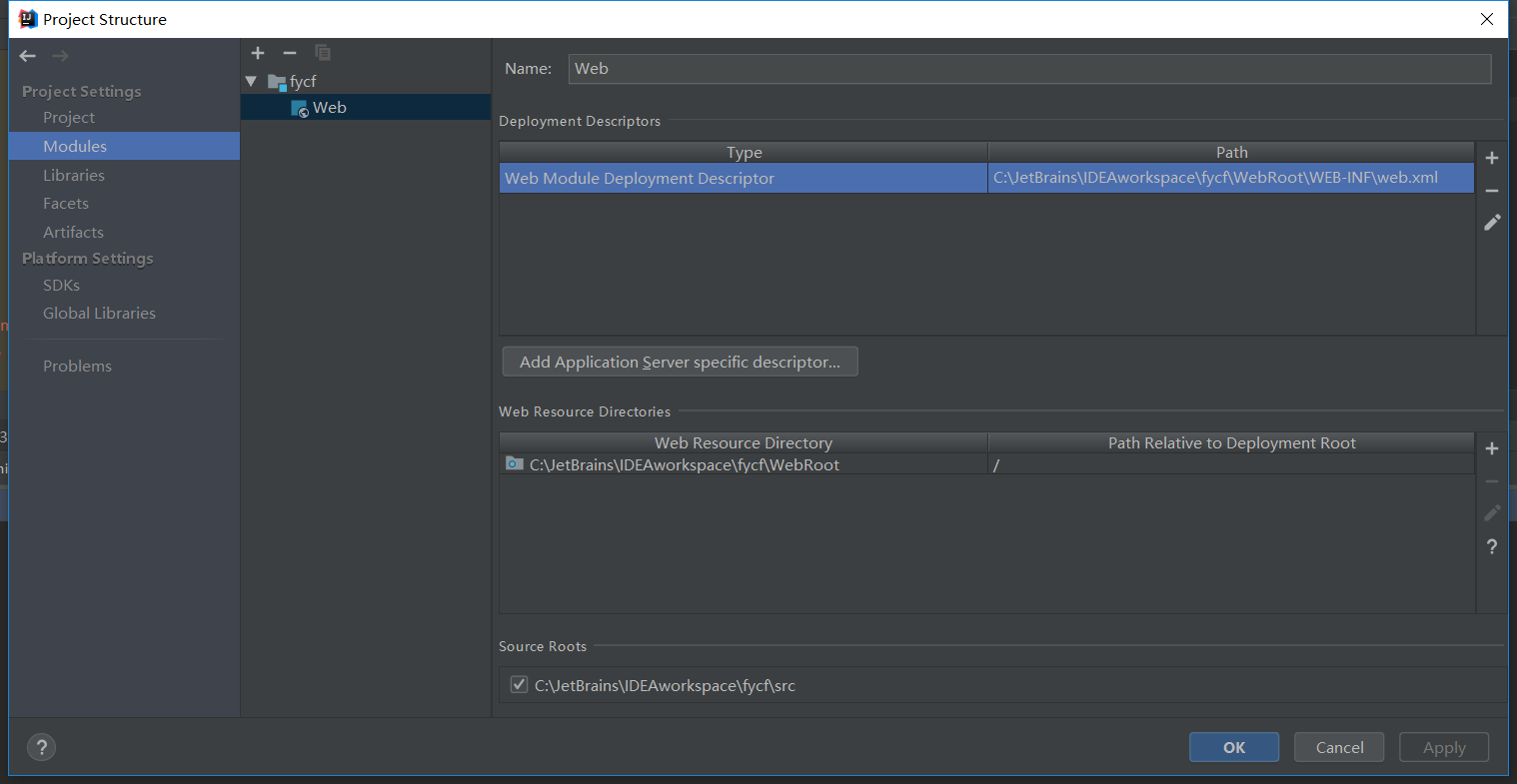Edit web resource directory via pencil icon
This screenshot has height=784, width=1517.
[1491, 512]
